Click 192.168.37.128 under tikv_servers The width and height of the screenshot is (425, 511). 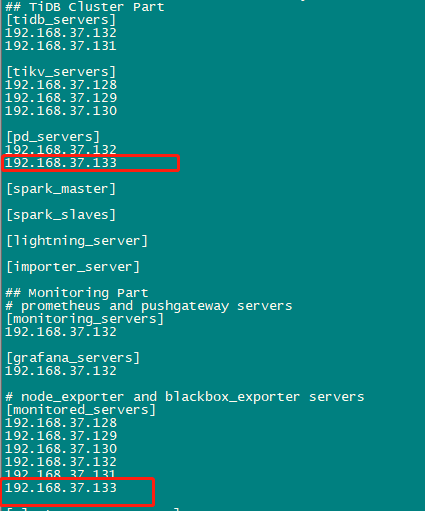(x=61, y=85)
